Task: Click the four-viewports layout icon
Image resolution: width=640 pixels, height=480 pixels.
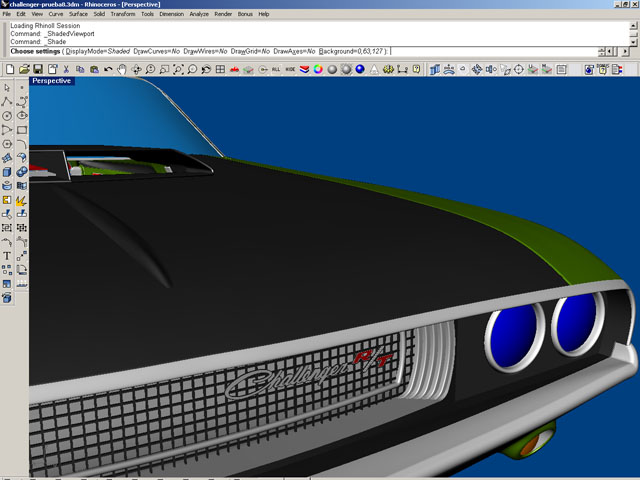Action: tap(220, 69)
